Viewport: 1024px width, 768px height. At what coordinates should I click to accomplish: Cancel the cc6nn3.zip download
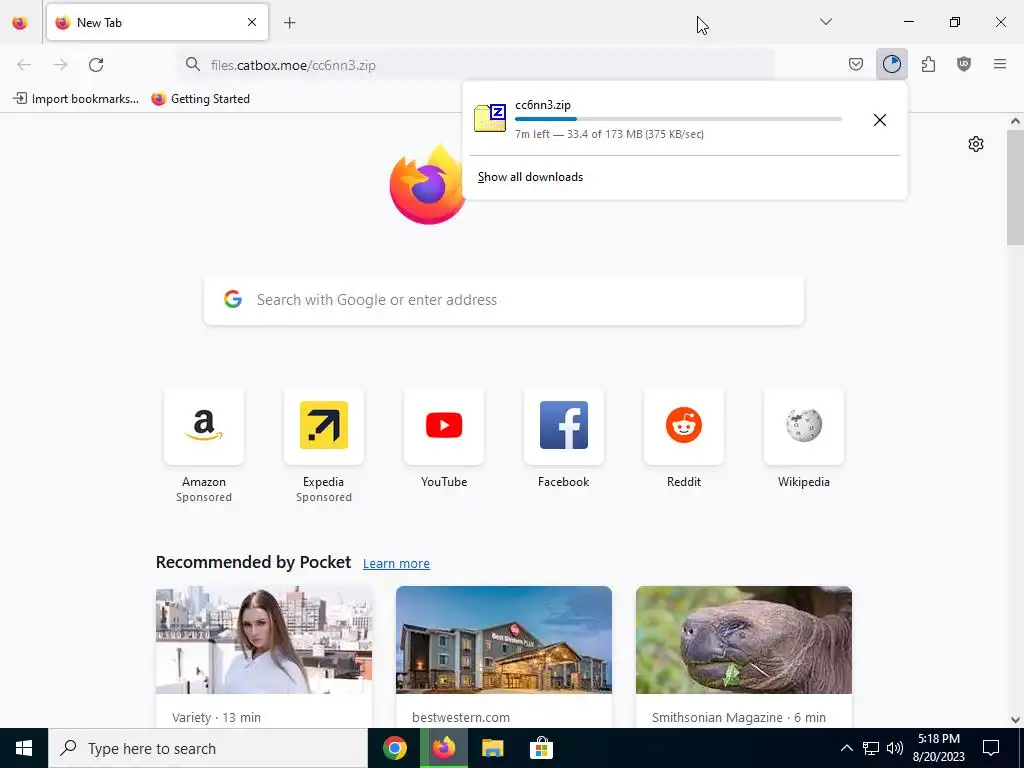pos(880,120)
